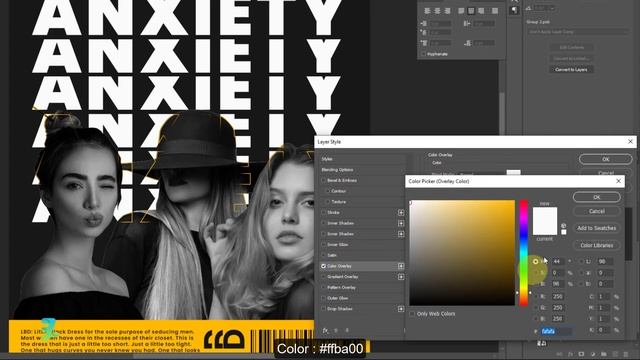Enable the Gradient Overlay checkbox

click(x=323, y=277)
